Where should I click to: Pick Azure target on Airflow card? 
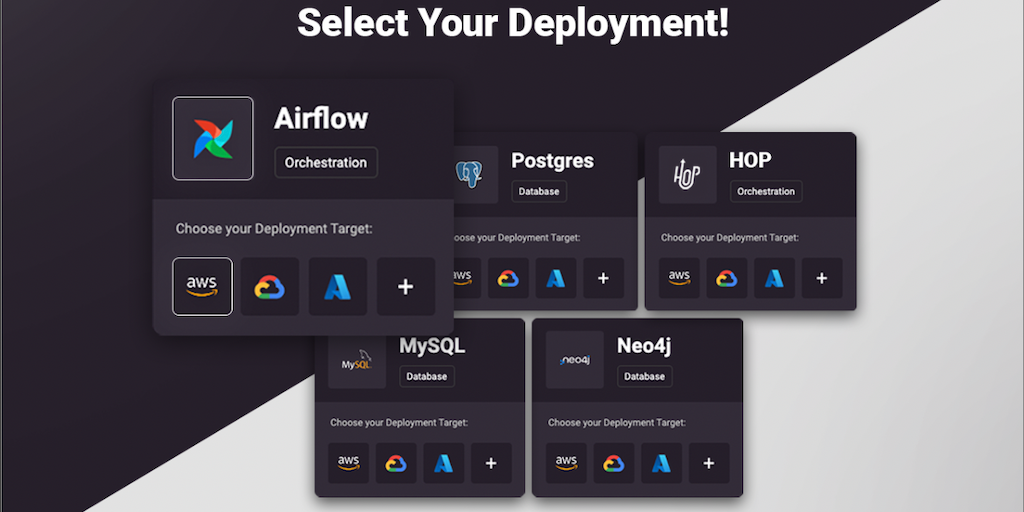338,287
